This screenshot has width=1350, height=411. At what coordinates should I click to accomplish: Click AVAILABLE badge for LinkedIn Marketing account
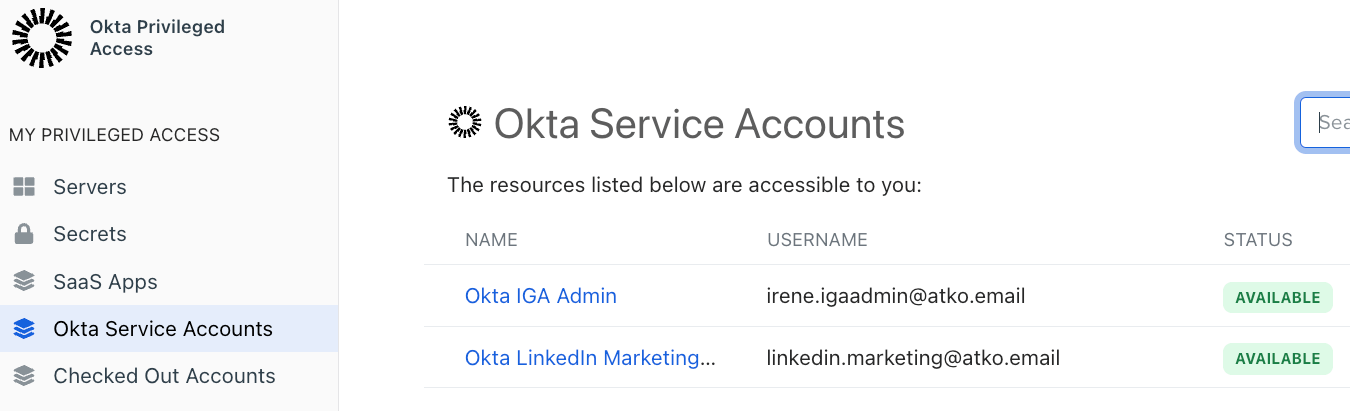click(x=1277, y=358)
